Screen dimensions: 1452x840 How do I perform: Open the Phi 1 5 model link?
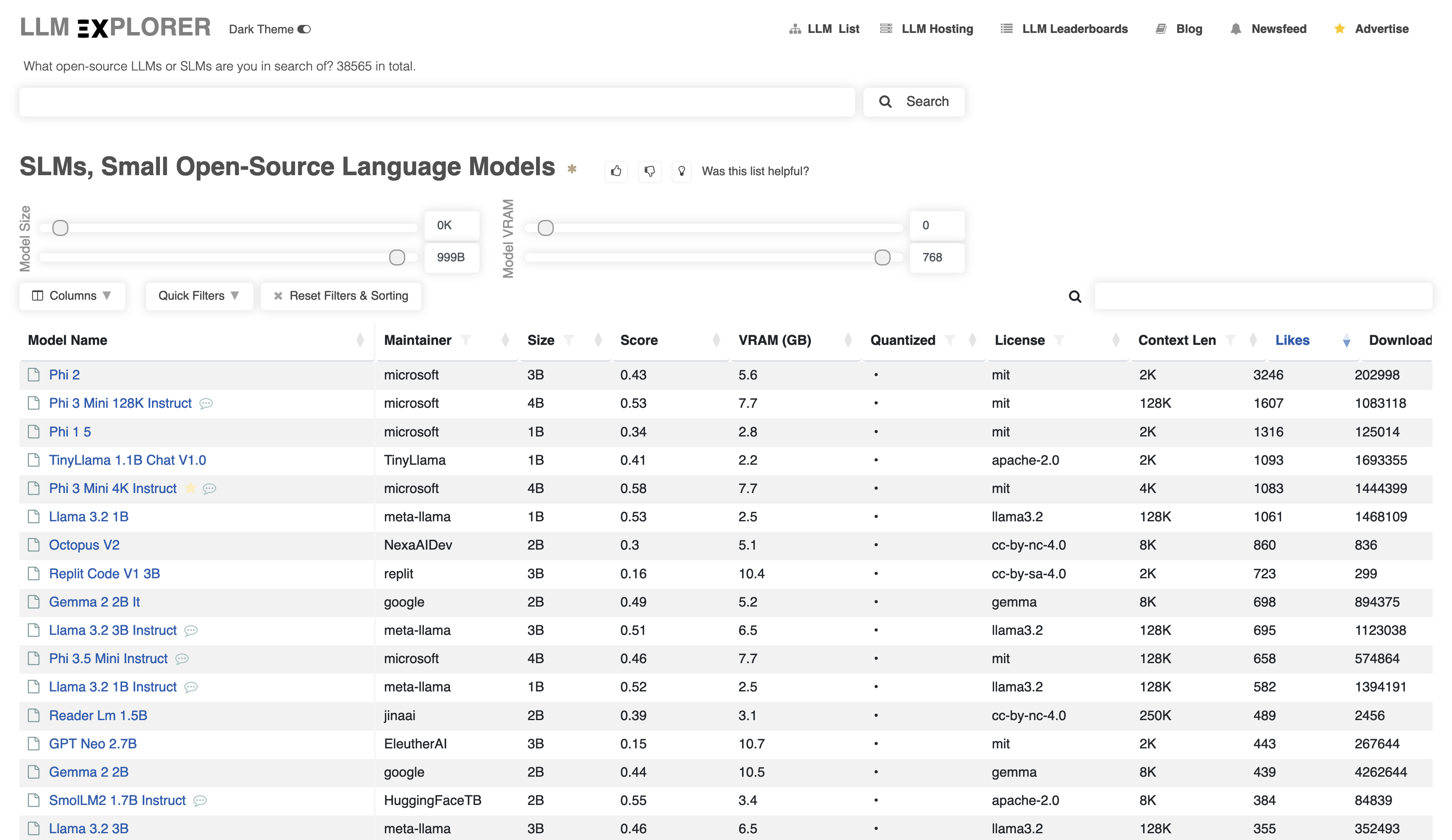click(x=70, y=432)
